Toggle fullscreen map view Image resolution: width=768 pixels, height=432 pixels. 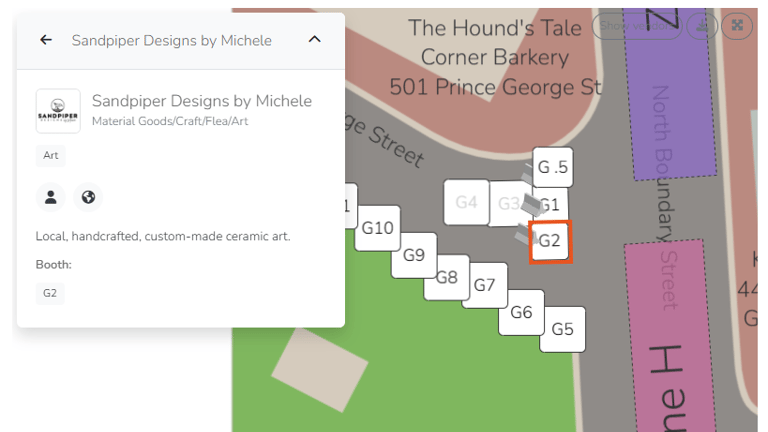tap(738, 26)
